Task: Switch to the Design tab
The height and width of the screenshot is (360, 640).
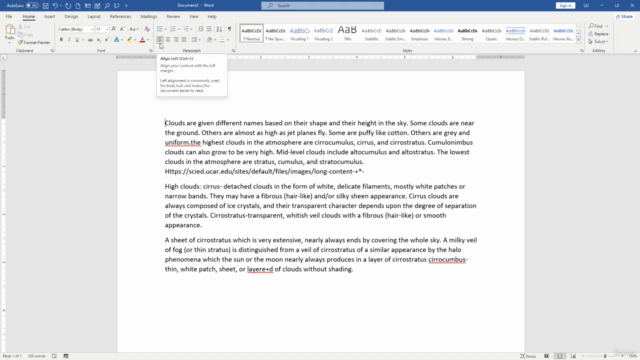Action: point(71,17)
